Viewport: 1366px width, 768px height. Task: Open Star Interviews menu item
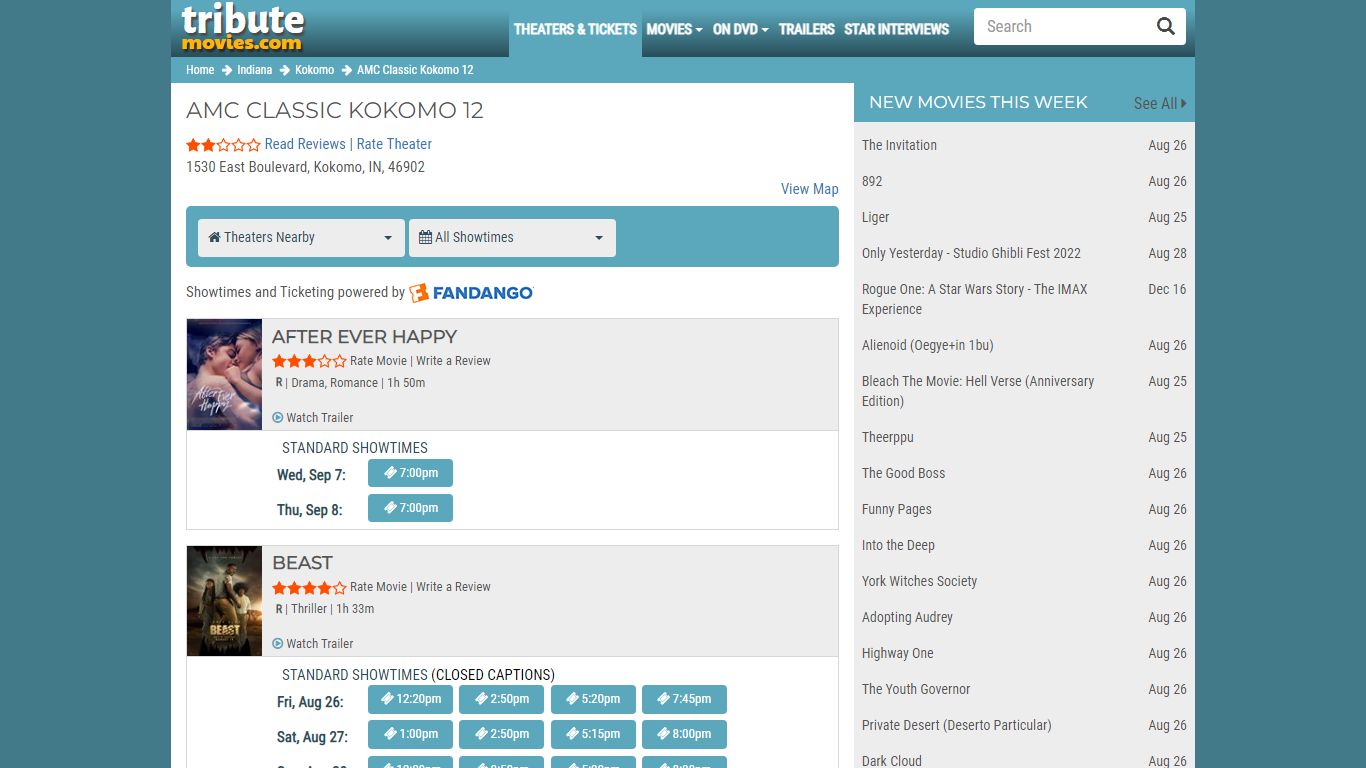click(x=896, y=29)
